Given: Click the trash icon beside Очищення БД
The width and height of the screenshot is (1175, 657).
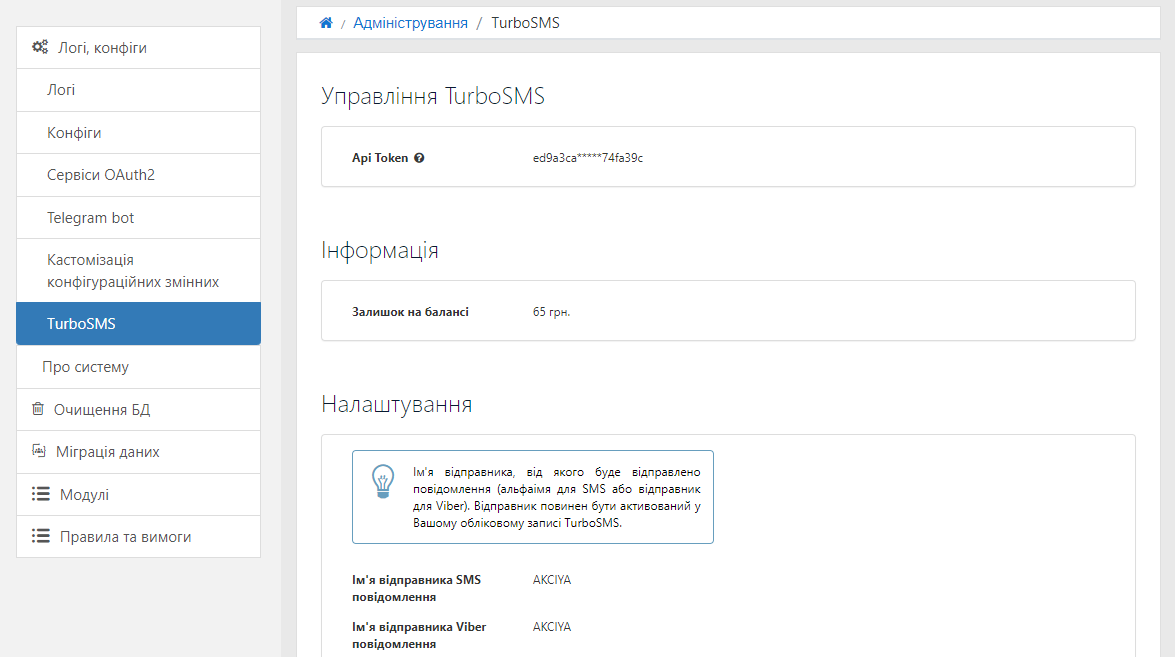Looking at the screenshot, I should [x=38, y=409].
